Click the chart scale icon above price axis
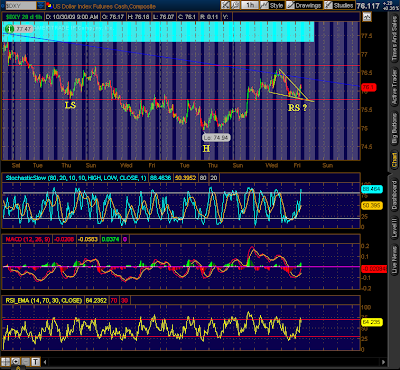Screen dimensions: 400x370 368,16
